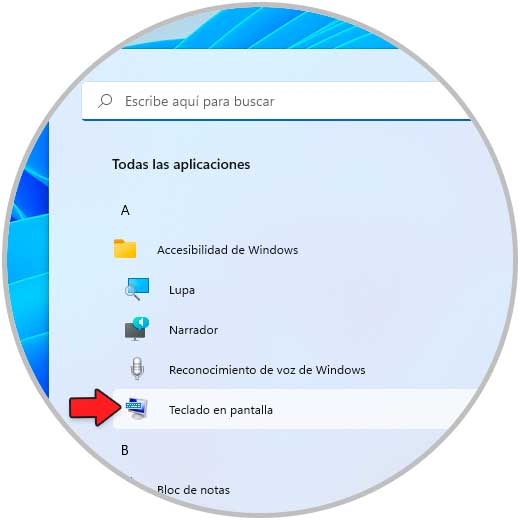Focus the 'Escribe aquí para buscar' field
The image size is (520, 520).
[277, 101]
